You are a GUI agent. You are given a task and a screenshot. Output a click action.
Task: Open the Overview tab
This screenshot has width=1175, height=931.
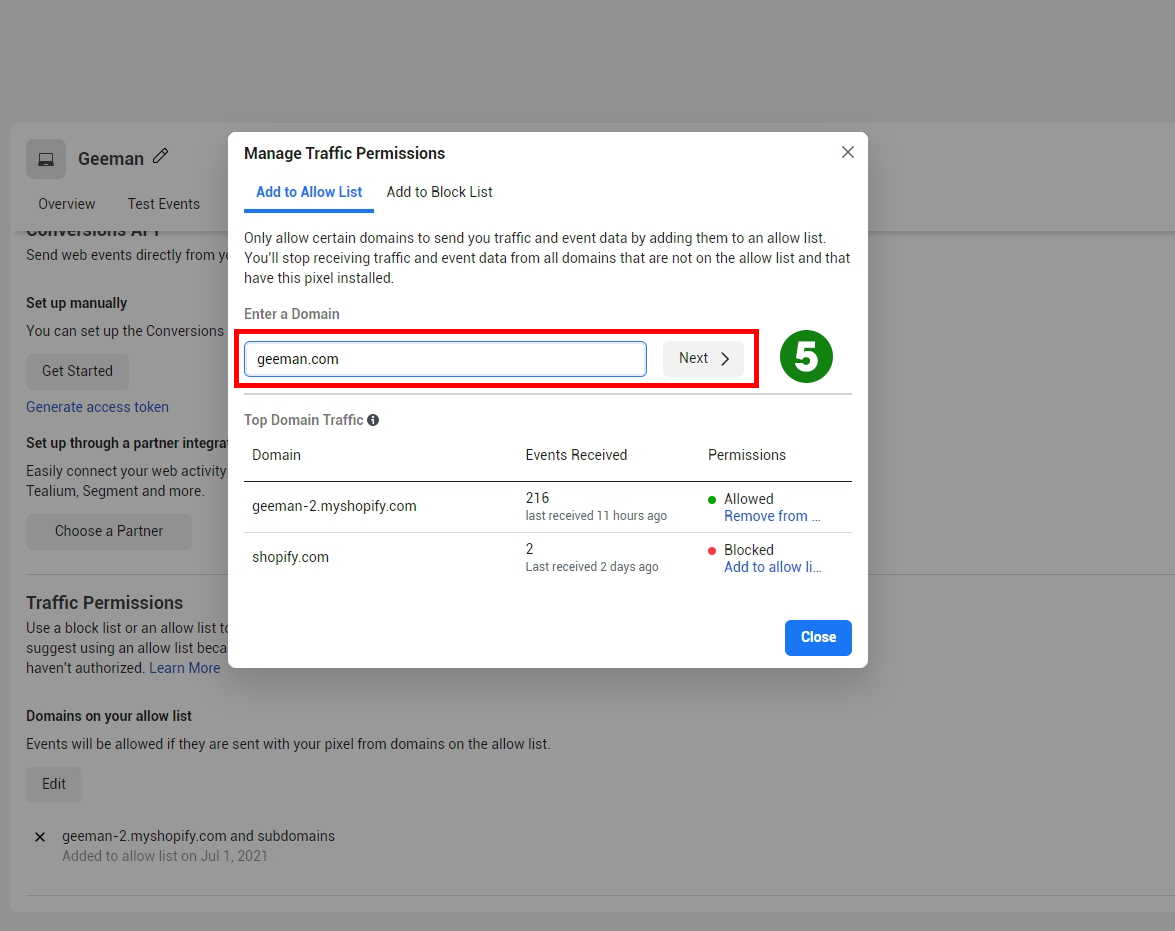tap(67, 204)
